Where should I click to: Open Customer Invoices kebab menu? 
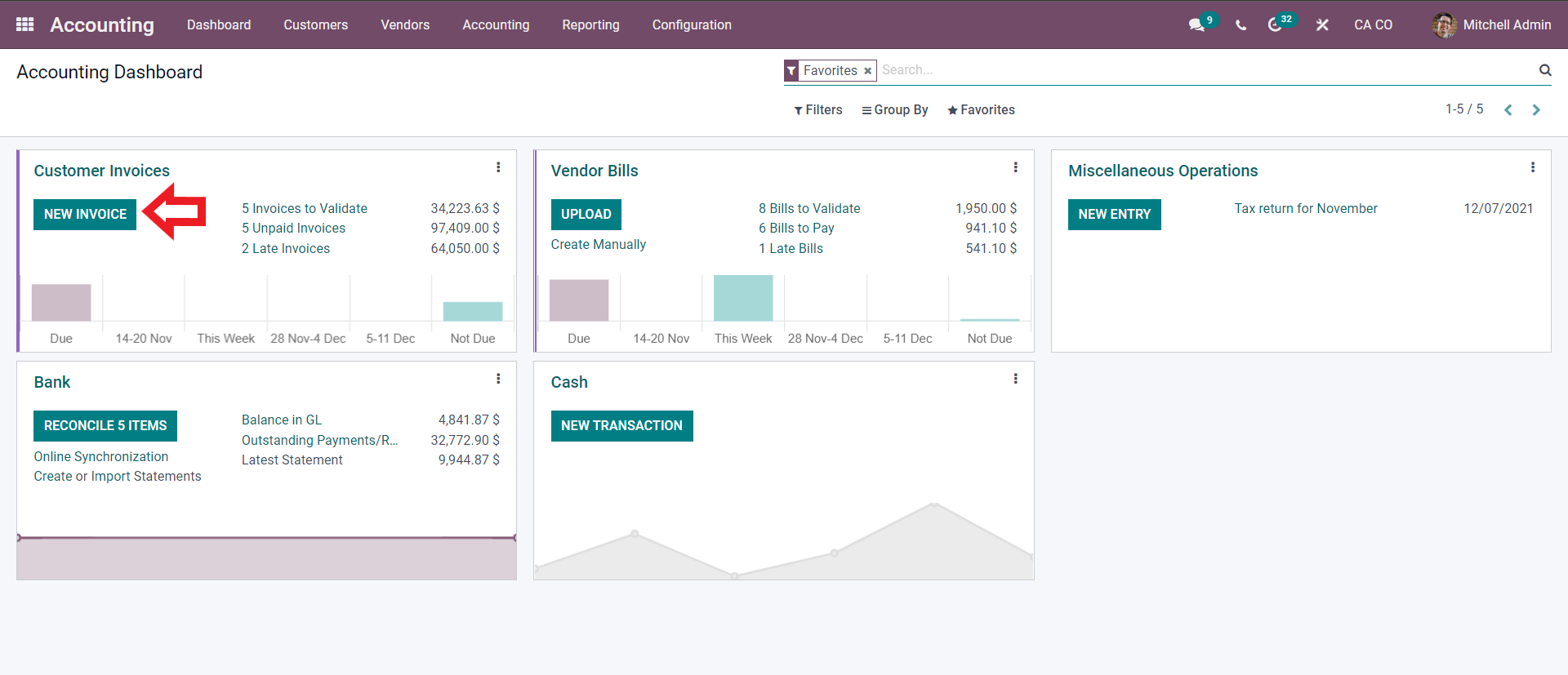click(498, 167)
